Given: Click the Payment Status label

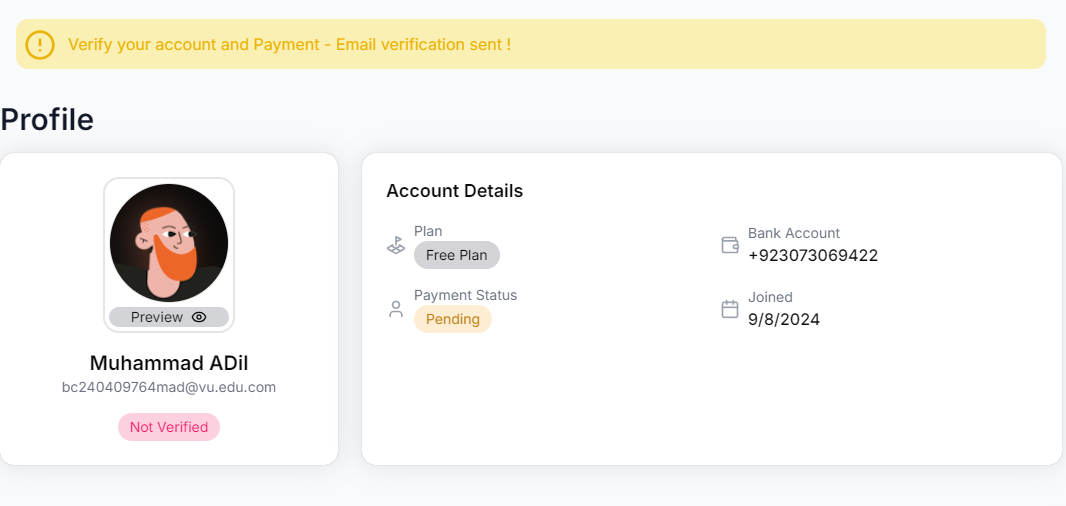Looking at the screenshot, I should 465,295.
